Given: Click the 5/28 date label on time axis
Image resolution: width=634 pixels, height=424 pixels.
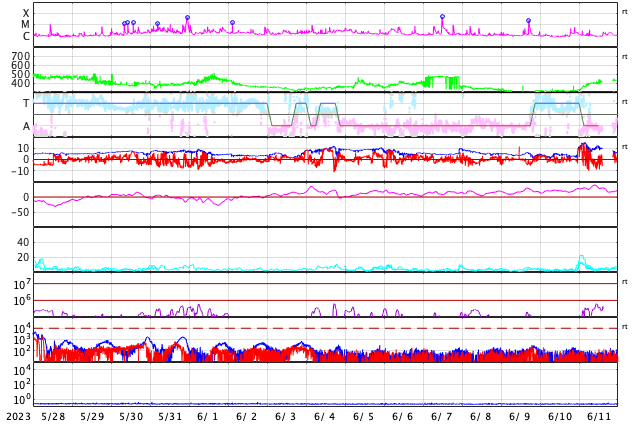Looking at the screenshot, I should tap(53, 416).
